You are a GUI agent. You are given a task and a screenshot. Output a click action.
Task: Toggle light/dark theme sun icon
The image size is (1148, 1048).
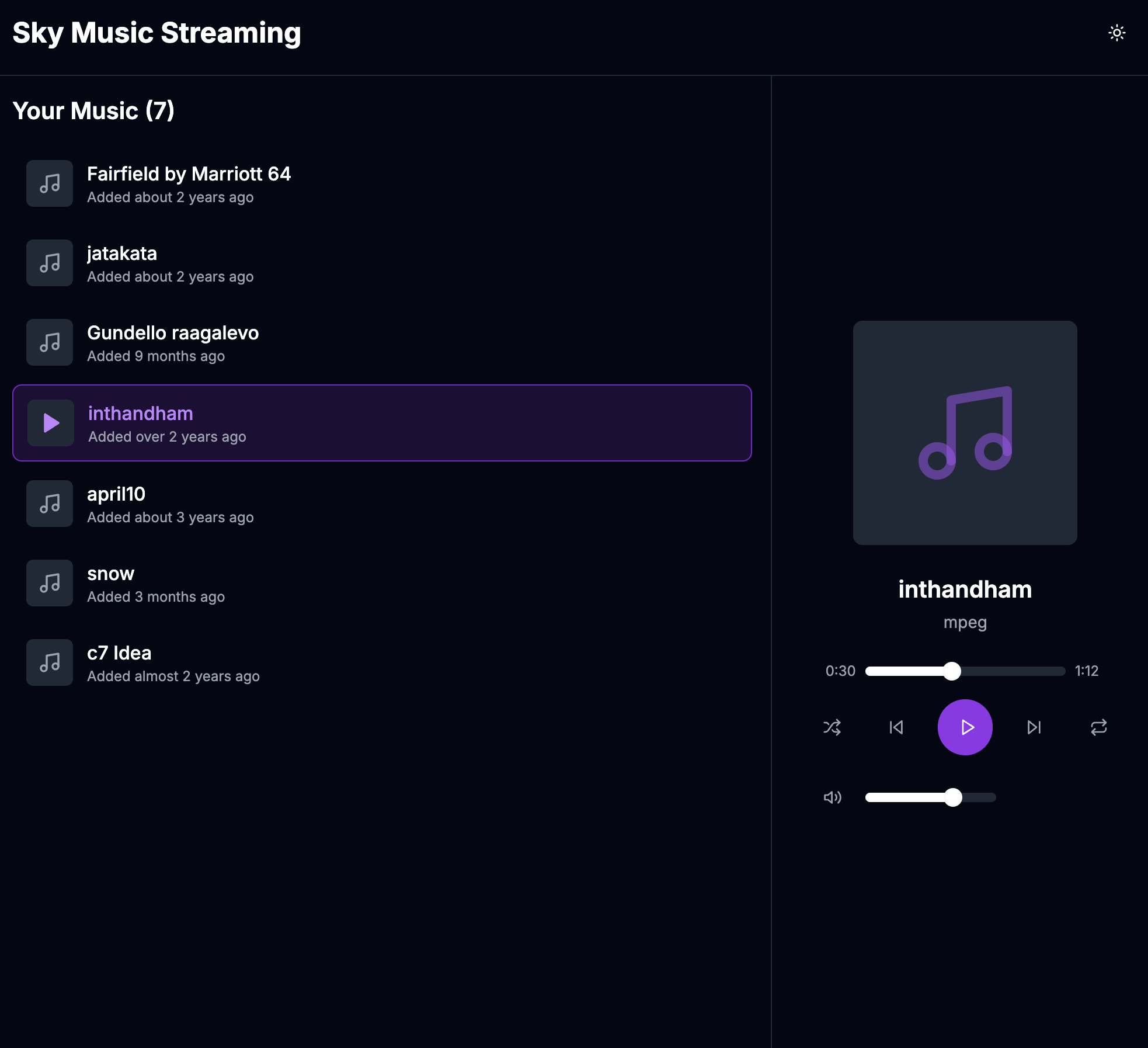pyautogui.click(x=1116, y=33)
